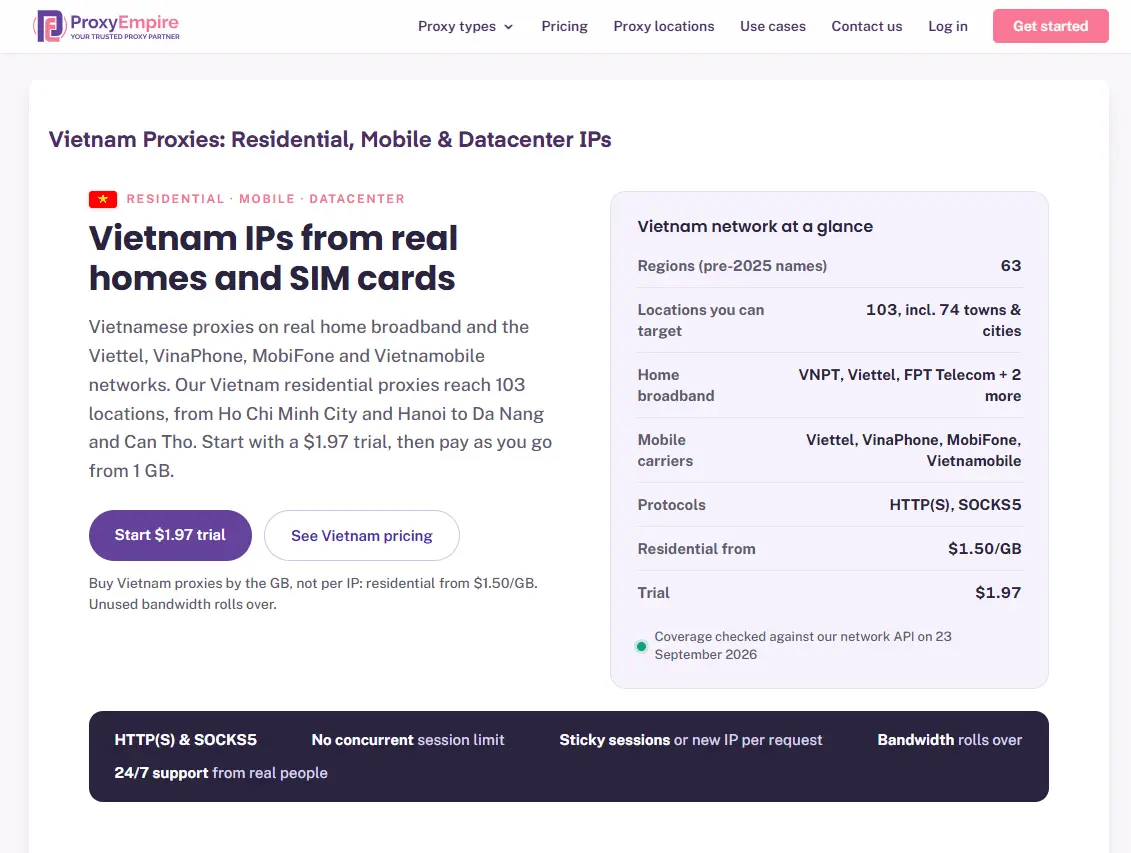
Task: Click the Vietnam flag icon
Action: [x=103, y=199]
